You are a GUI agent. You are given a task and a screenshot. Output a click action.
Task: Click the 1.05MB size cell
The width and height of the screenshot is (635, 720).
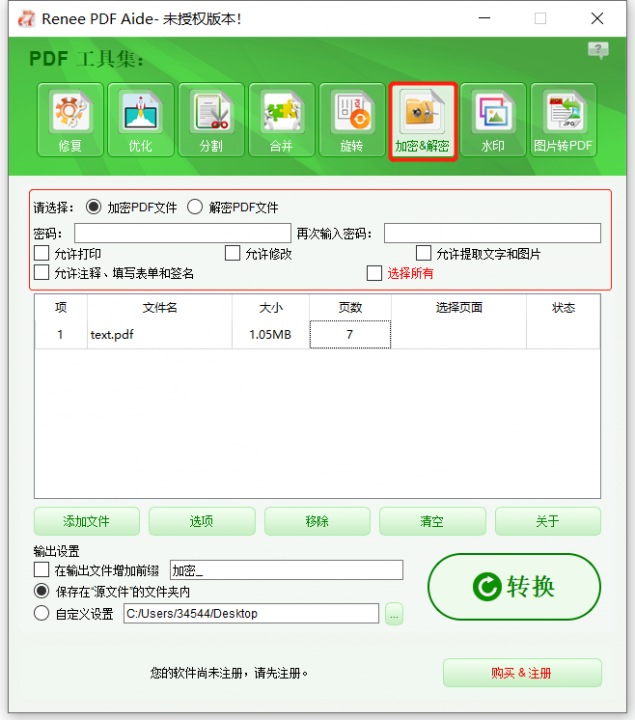click(x=270, y=334)
